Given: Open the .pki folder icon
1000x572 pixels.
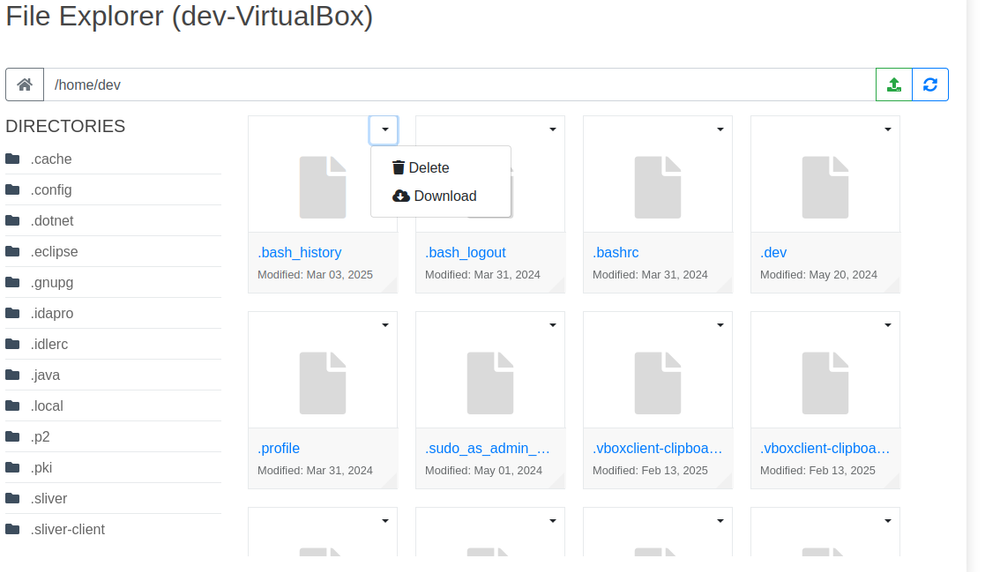Looking at the screenshot, I should (x=13, y=467).
